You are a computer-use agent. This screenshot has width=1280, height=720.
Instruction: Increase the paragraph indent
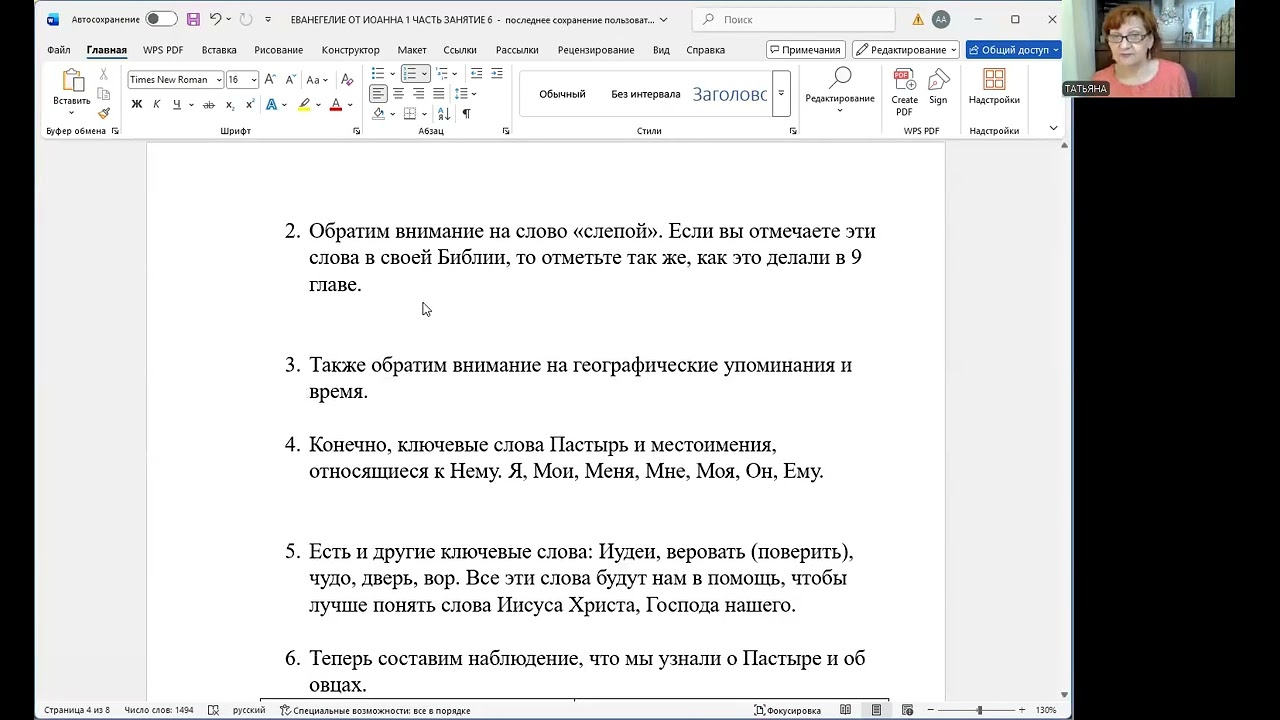tap(497, 74)
